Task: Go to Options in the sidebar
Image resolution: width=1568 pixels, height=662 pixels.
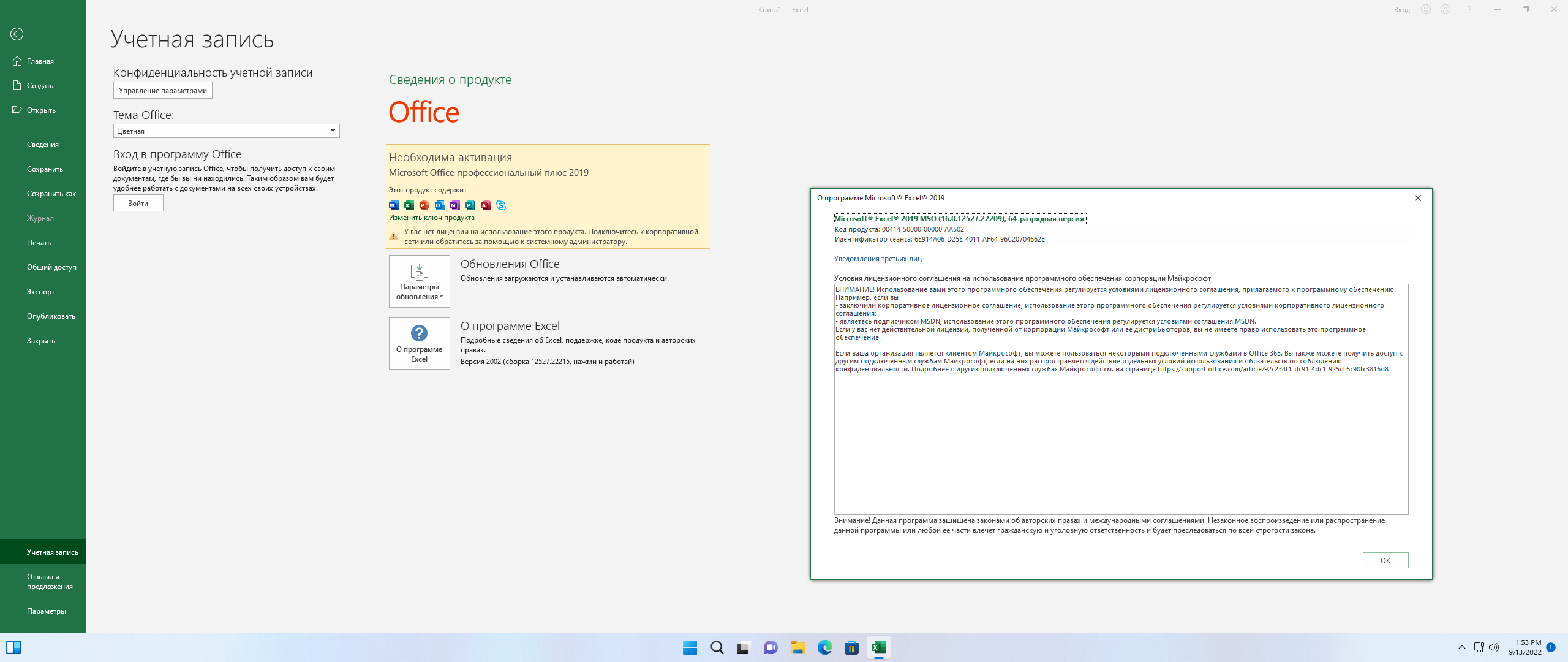Action: click(x=46, y=611)
